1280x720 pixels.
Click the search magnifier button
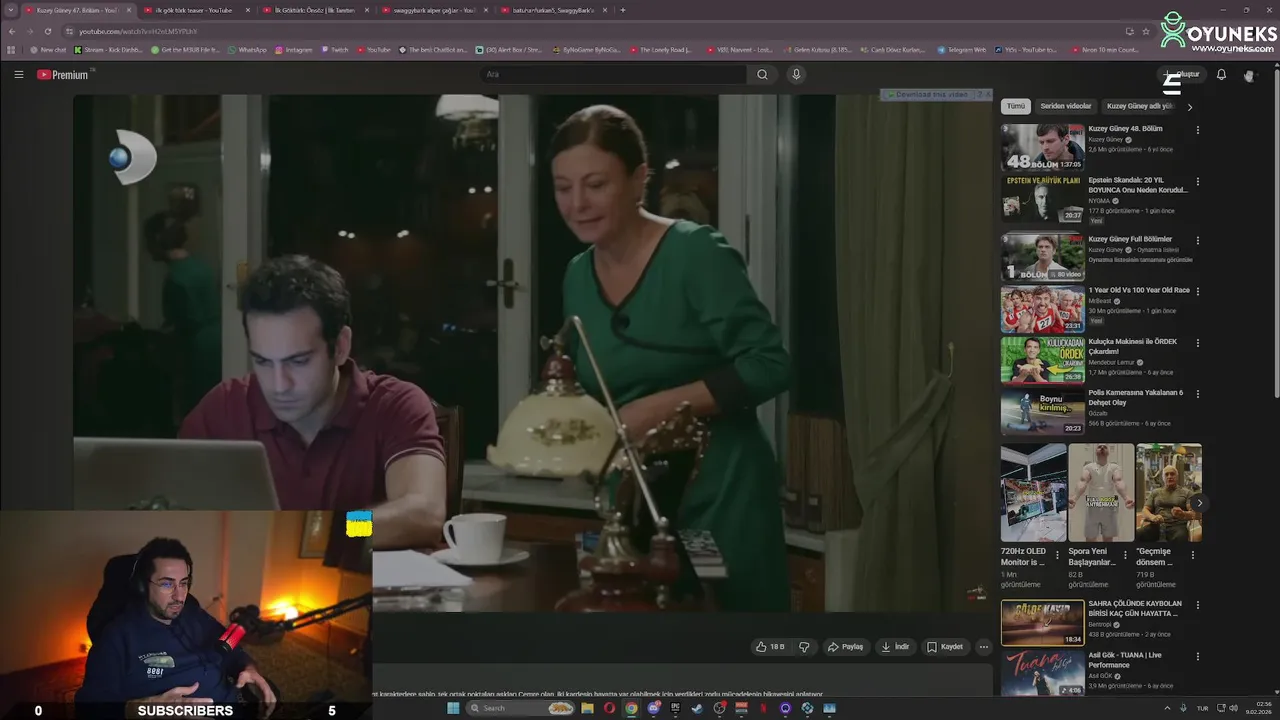pos(762,74)
